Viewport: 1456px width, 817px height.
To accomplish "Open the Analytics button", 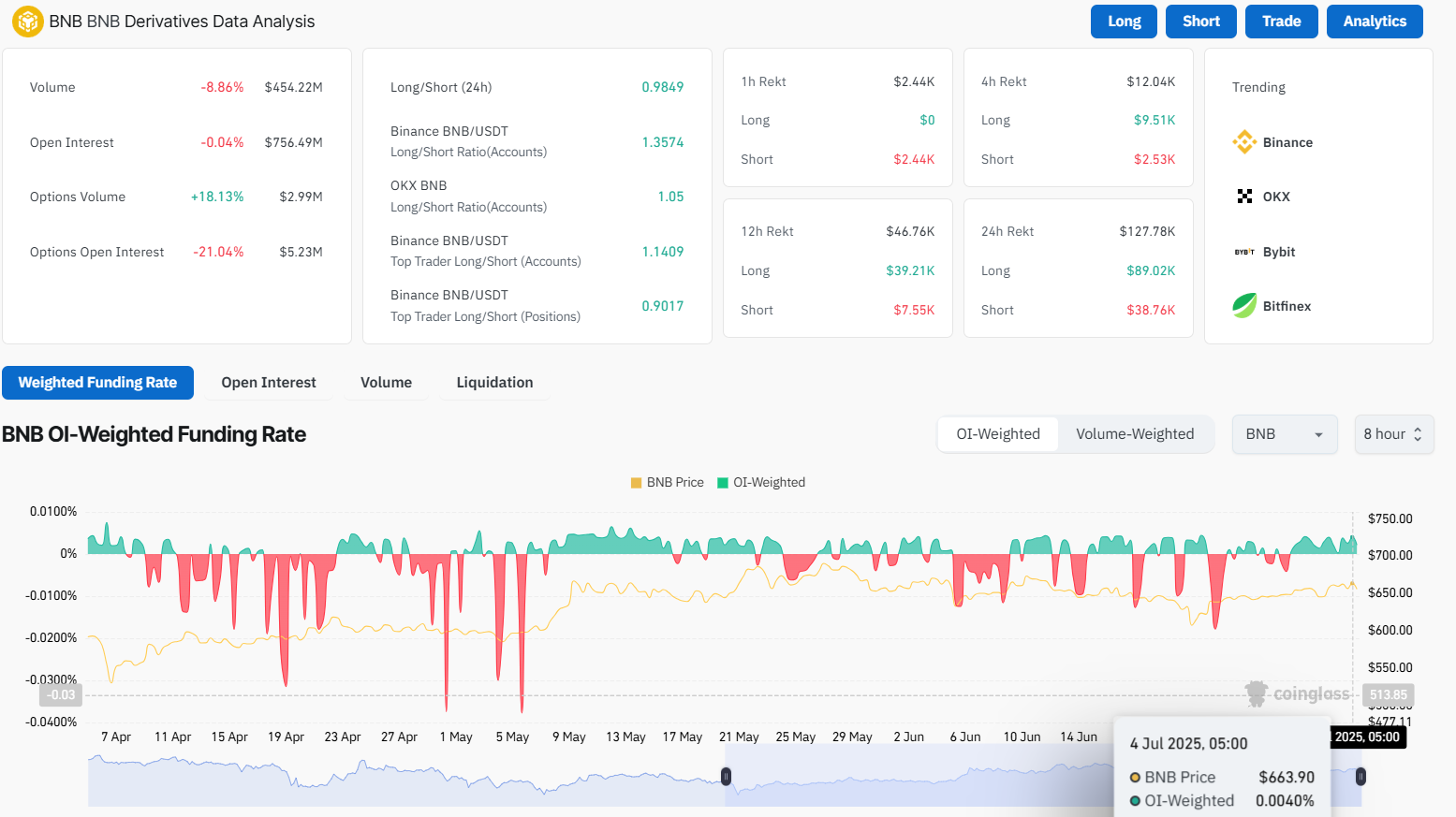I will (x=1375, y=22).
